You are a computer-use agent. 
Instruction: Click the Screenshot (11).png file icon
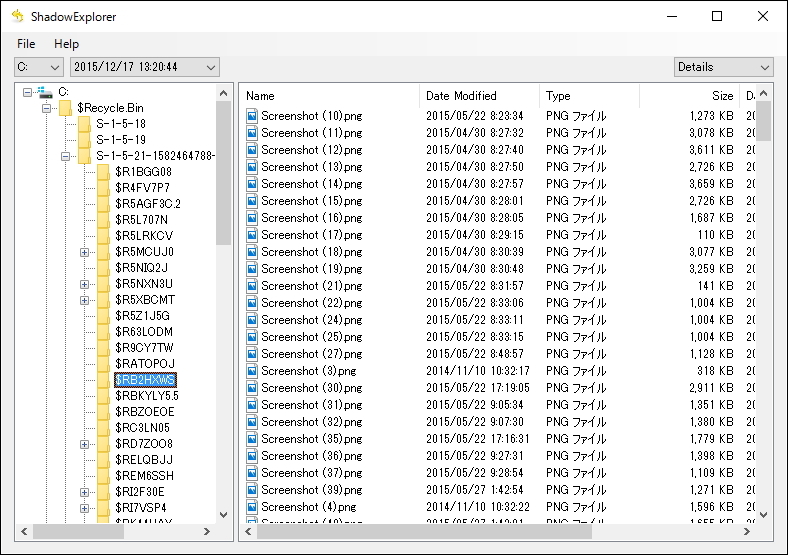(x=252, y=133)
